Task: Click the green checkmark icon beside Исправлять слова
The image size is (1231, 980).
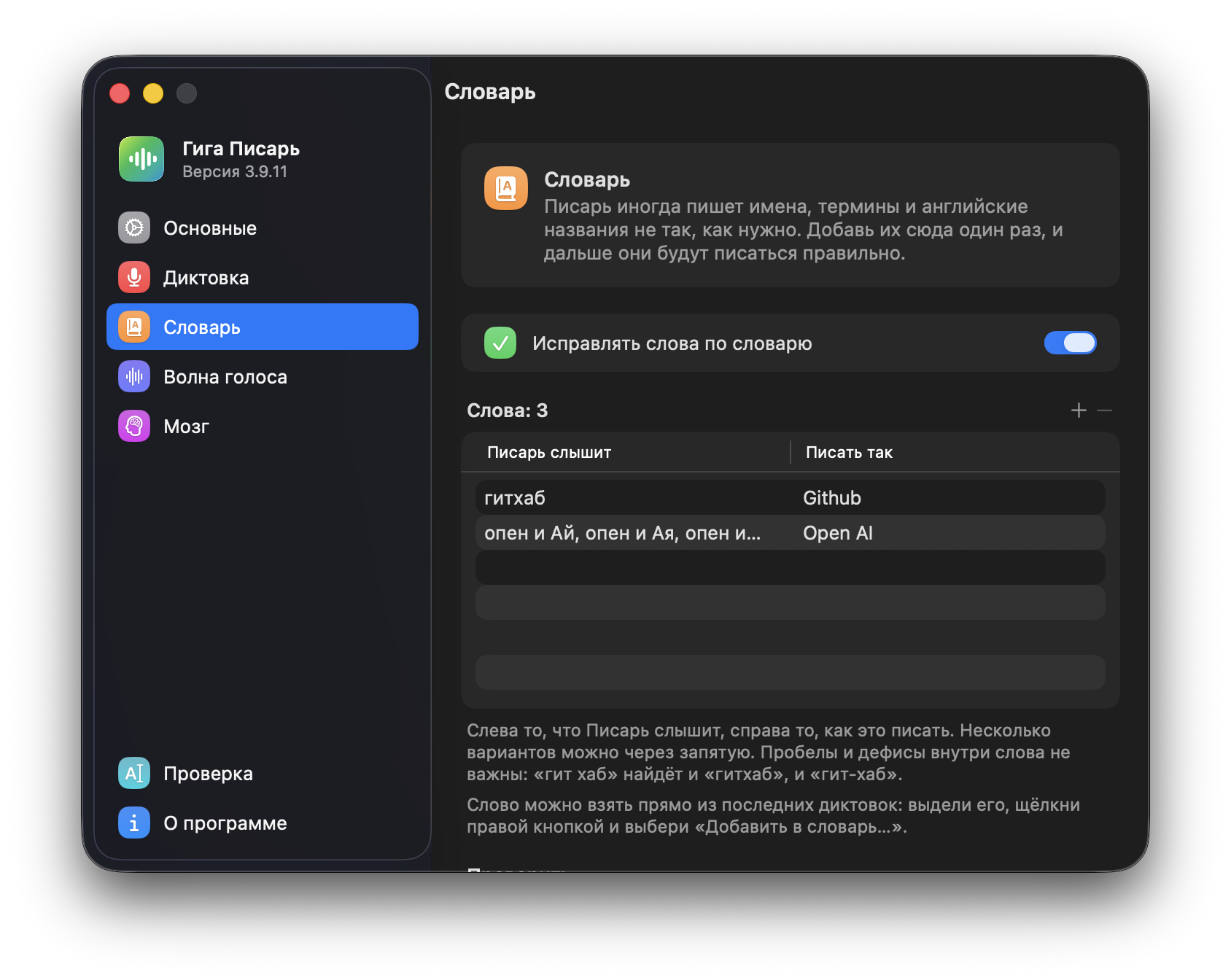Action: click(500, 343)
